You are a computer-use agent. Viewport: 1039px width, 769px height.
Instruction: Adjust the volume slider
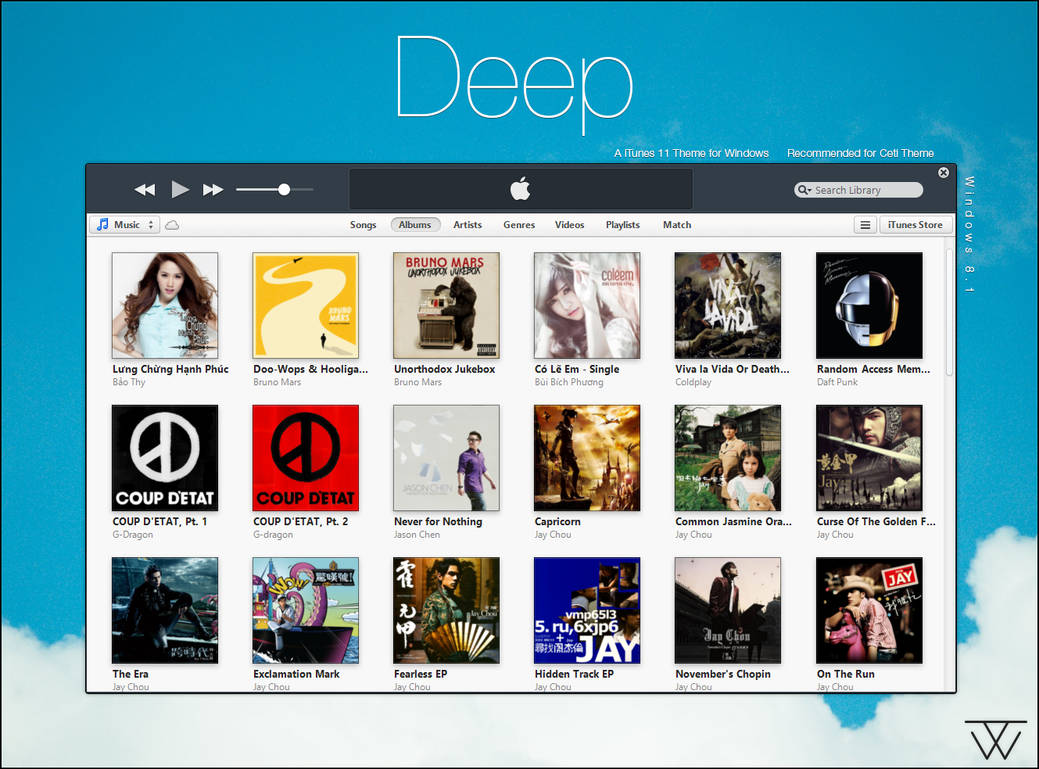283,188
